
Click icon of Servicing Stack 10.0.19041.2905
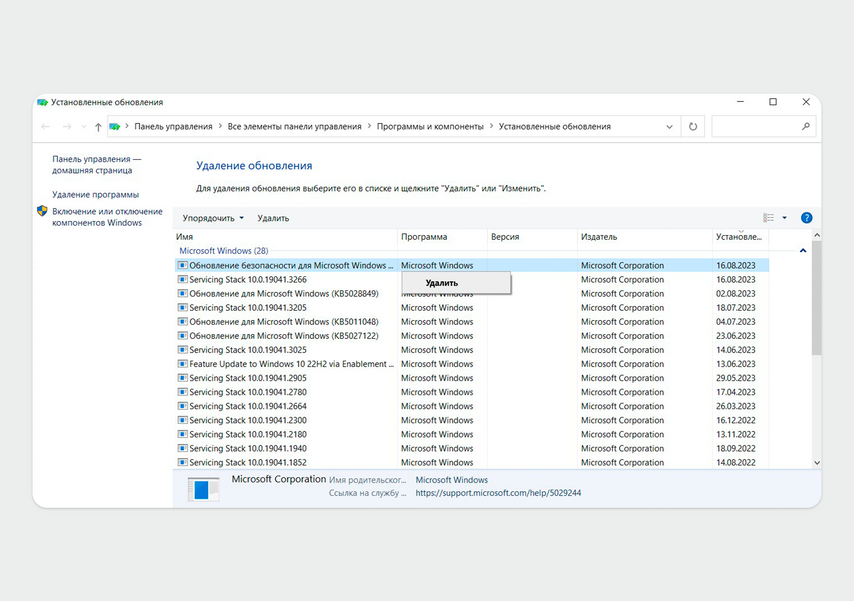tap(182, 378)
